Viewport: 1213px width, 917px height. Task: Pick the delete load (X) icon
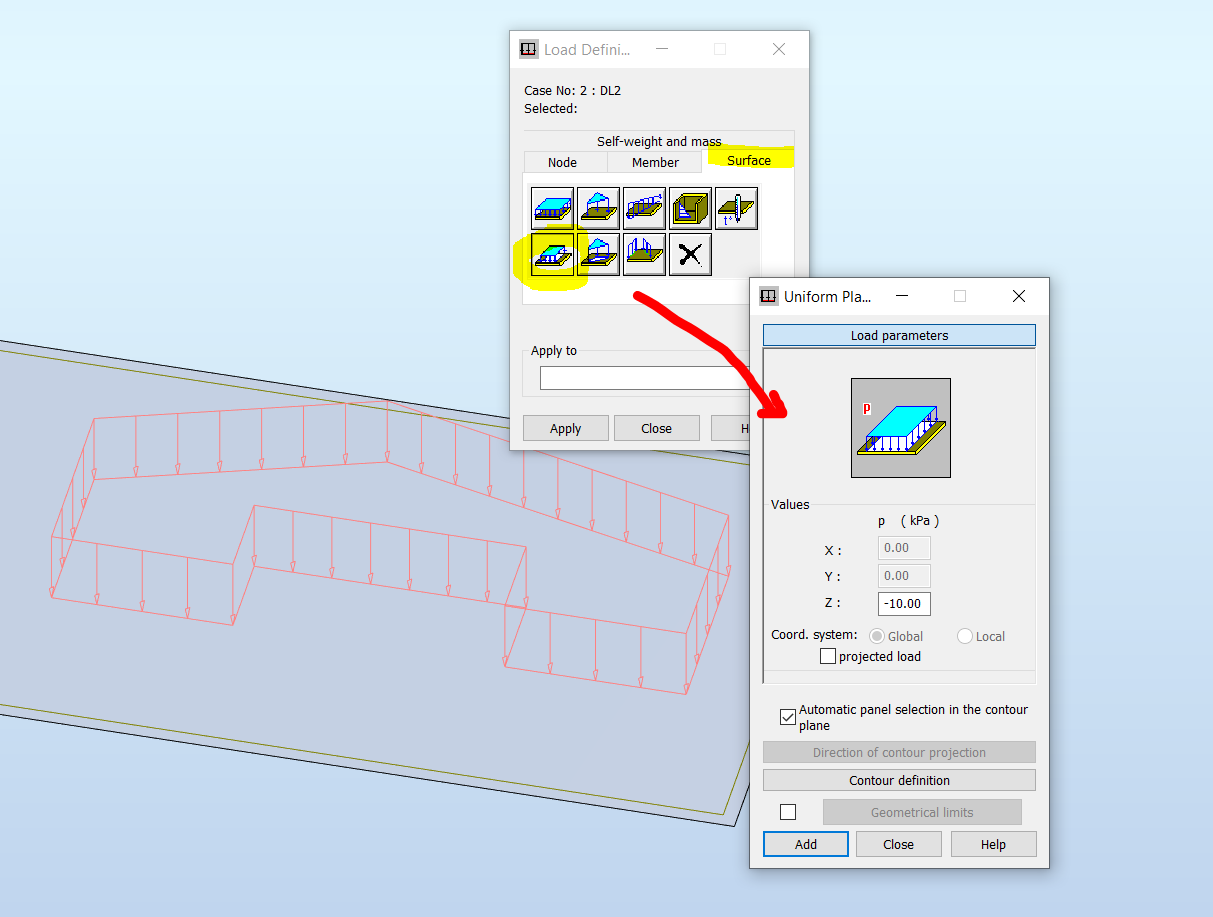(x=689, y=253)
